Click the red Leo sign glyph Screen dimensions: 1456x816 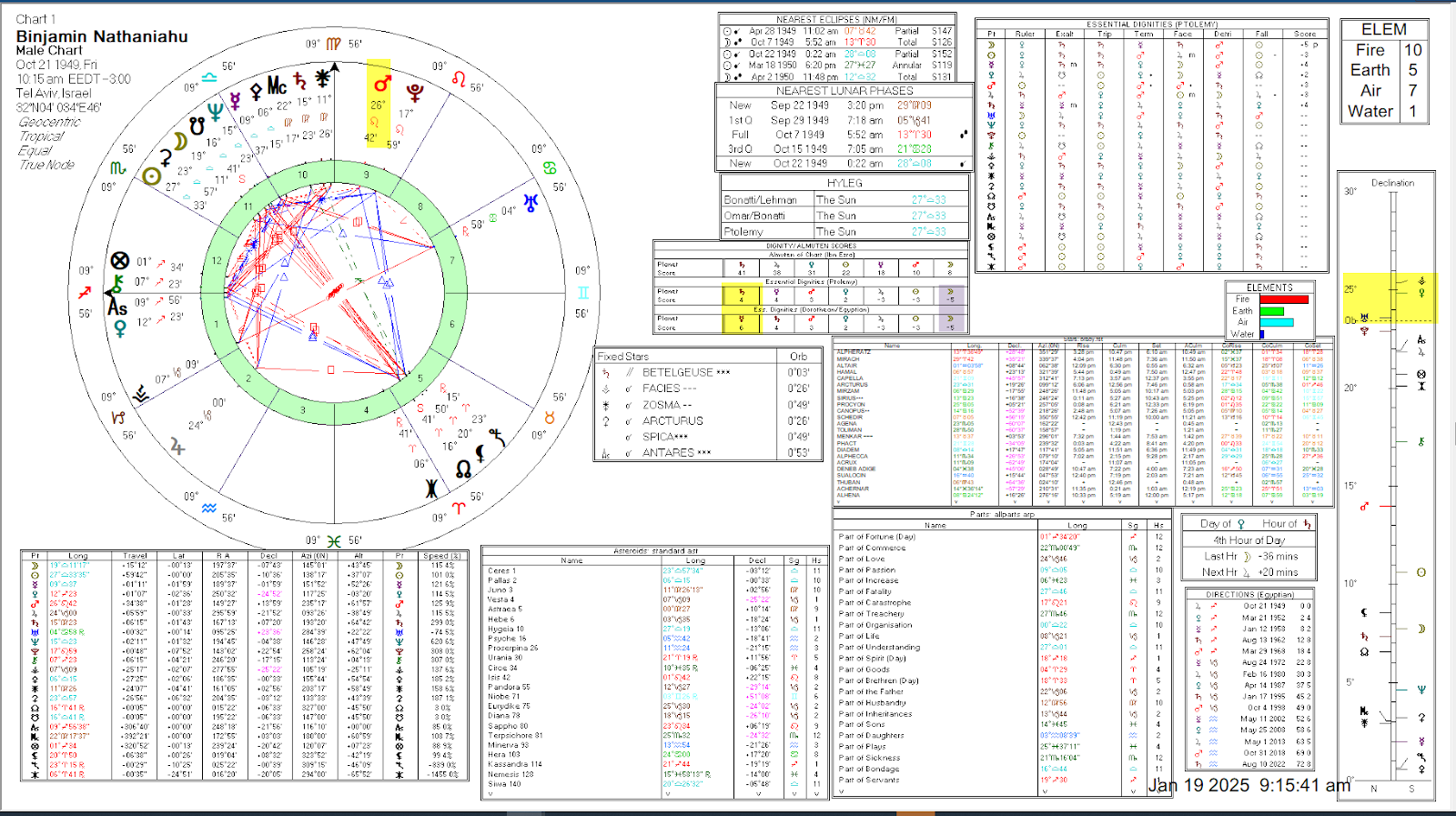tap(459, 77)
